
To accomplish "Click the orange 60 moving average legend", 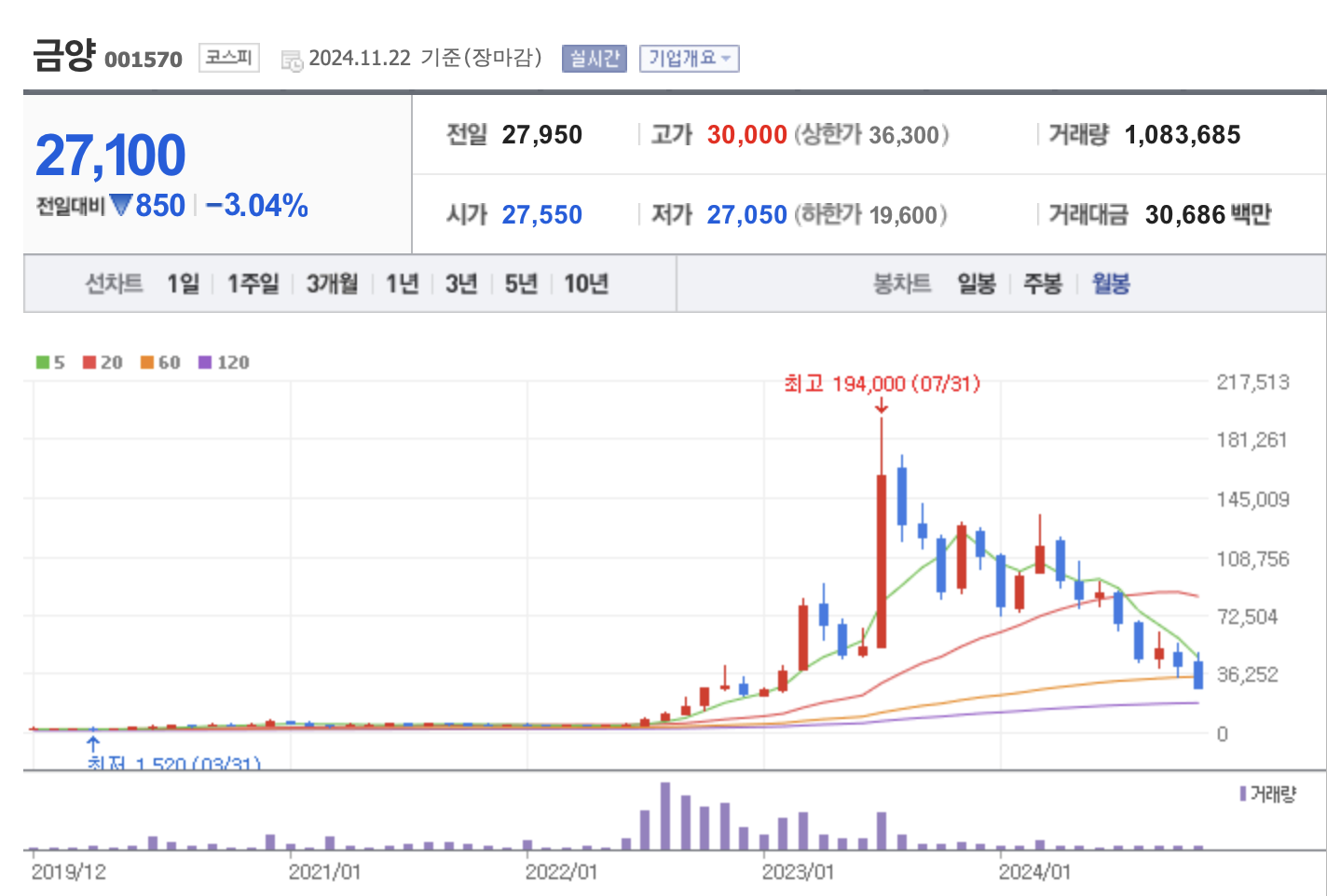I will (x=160, y=362).
